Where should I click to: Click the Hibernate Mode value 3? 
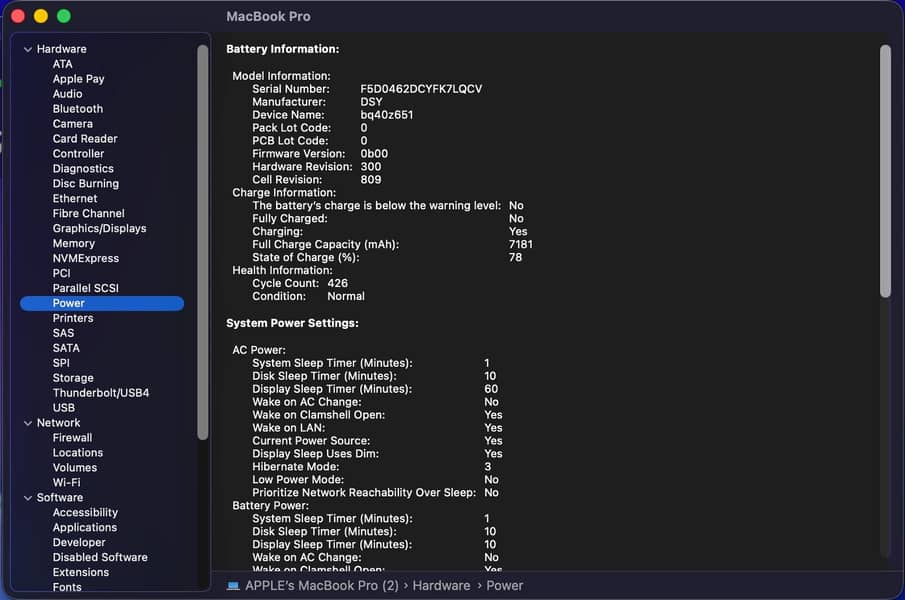tap(488, 467)
